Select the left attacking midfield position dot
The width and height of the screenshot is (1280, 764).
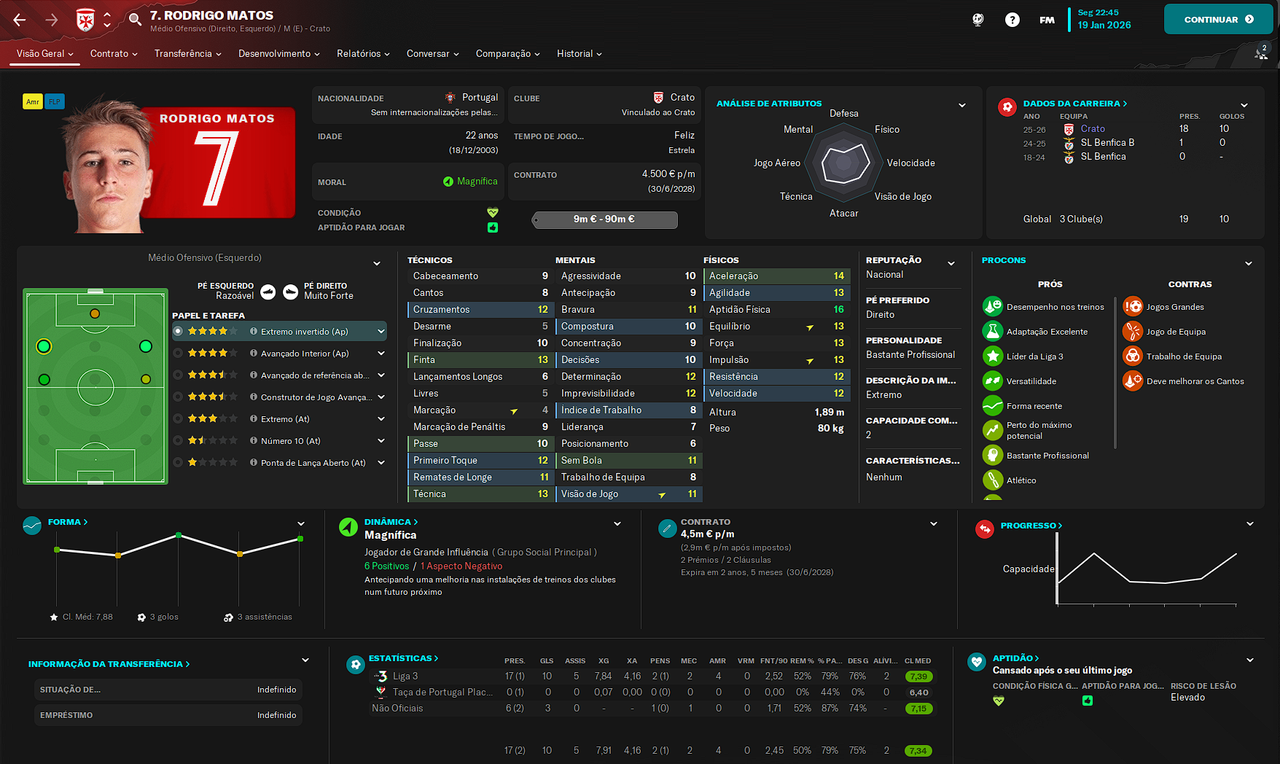[x=43, y=346]
